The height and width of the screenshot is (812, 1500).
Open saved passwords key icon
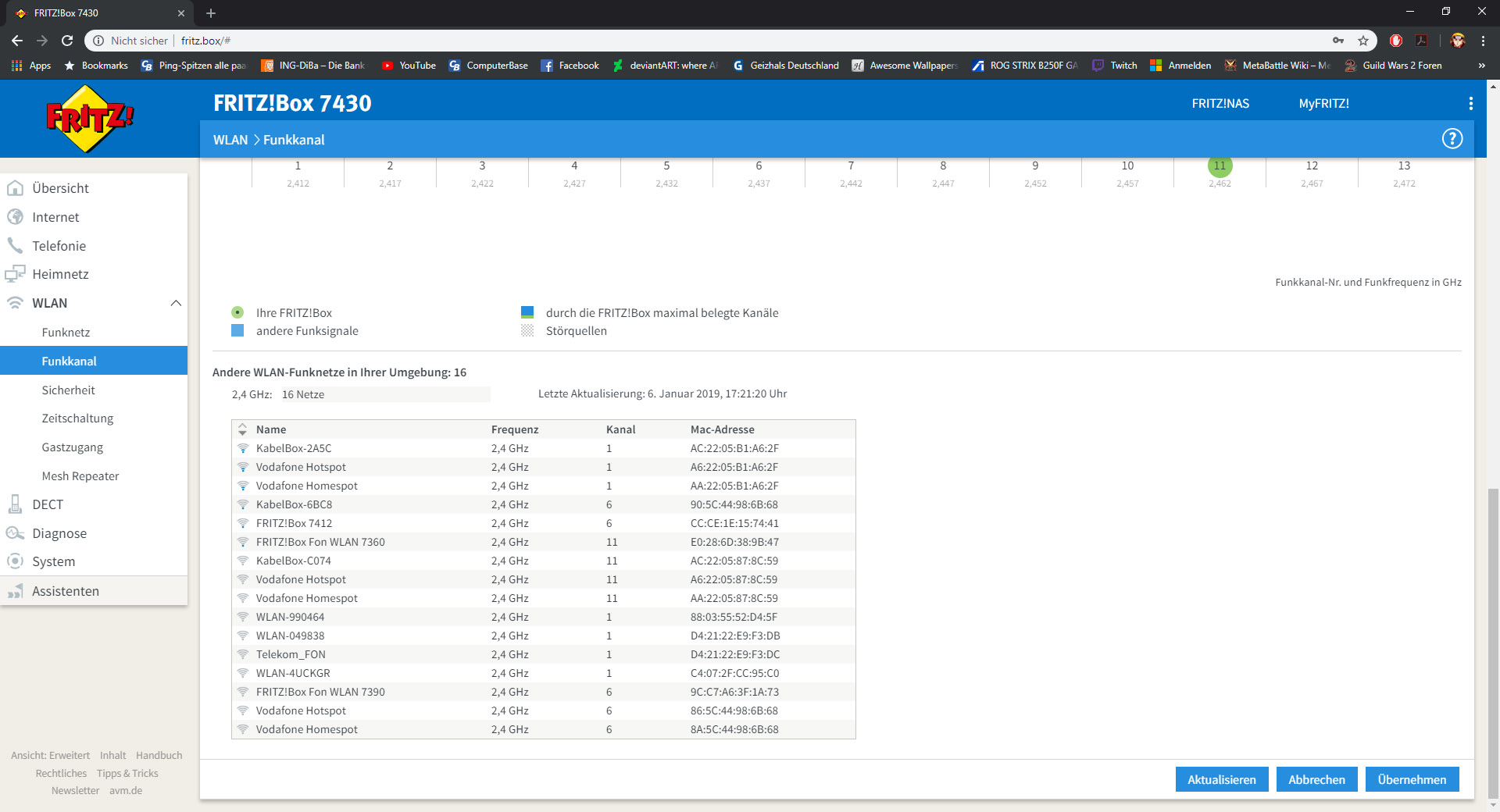pos(1338,41)
